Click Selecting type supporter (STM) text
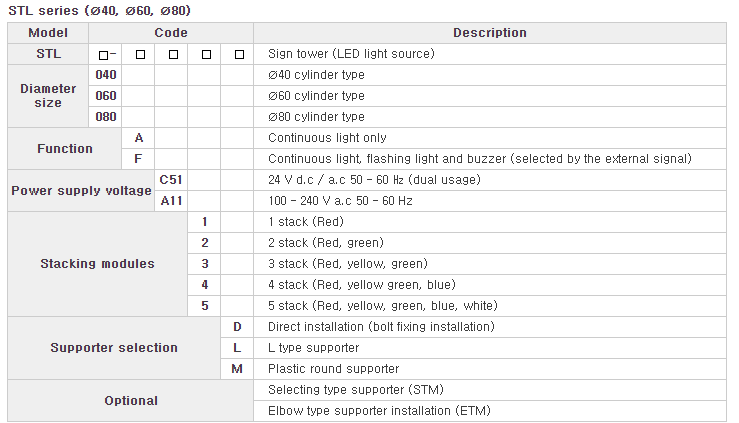 (356, 390)
